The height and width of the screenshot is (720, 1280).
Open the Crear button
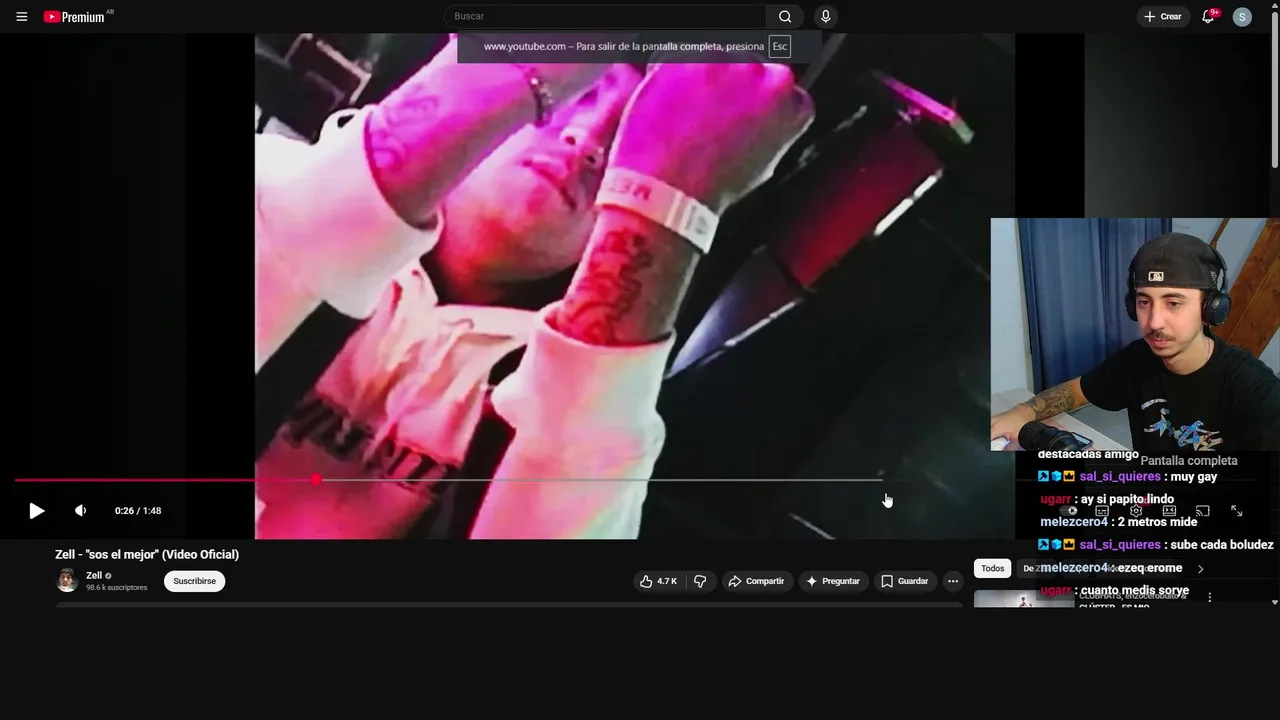coord(1163,16)
